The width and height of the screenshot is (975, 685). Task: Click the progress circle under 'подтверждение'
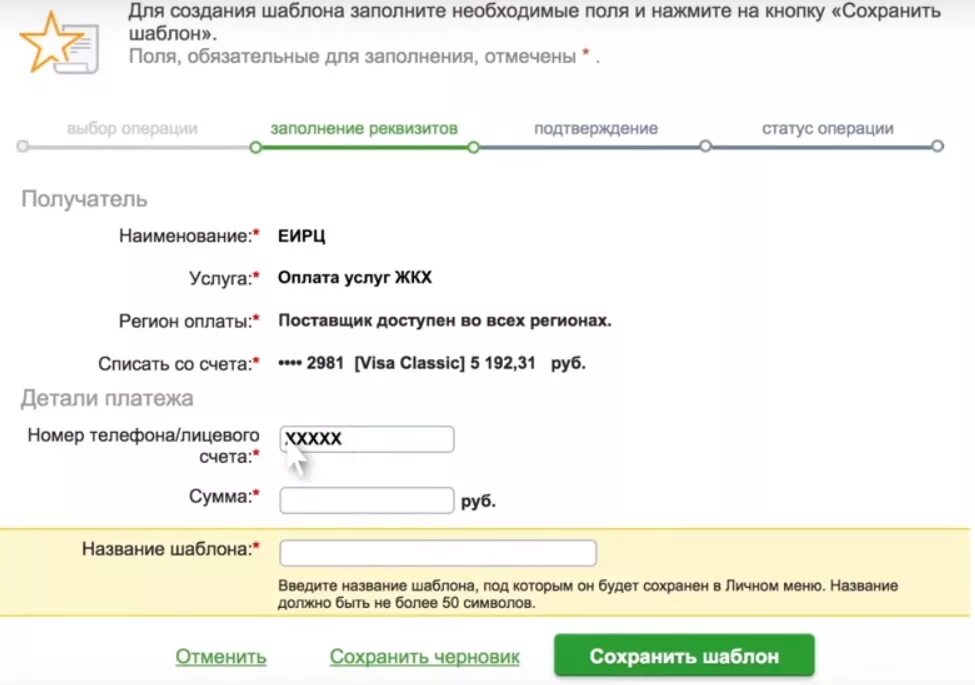[705, 146]
